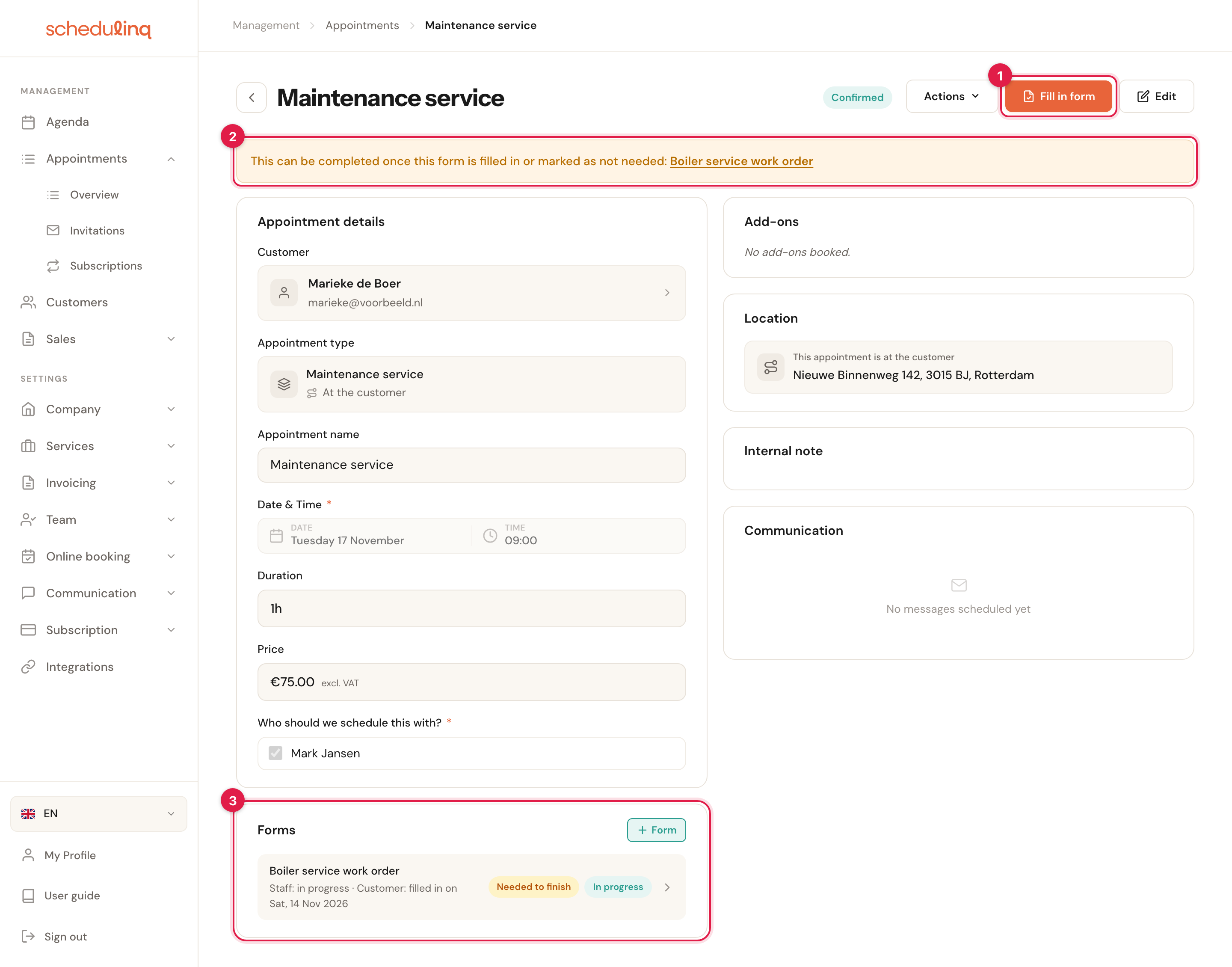Image resolution: width=1232 pixels, height=967 pixels.
Task: Open the Actions dropdown
Action: click(952, 96)
